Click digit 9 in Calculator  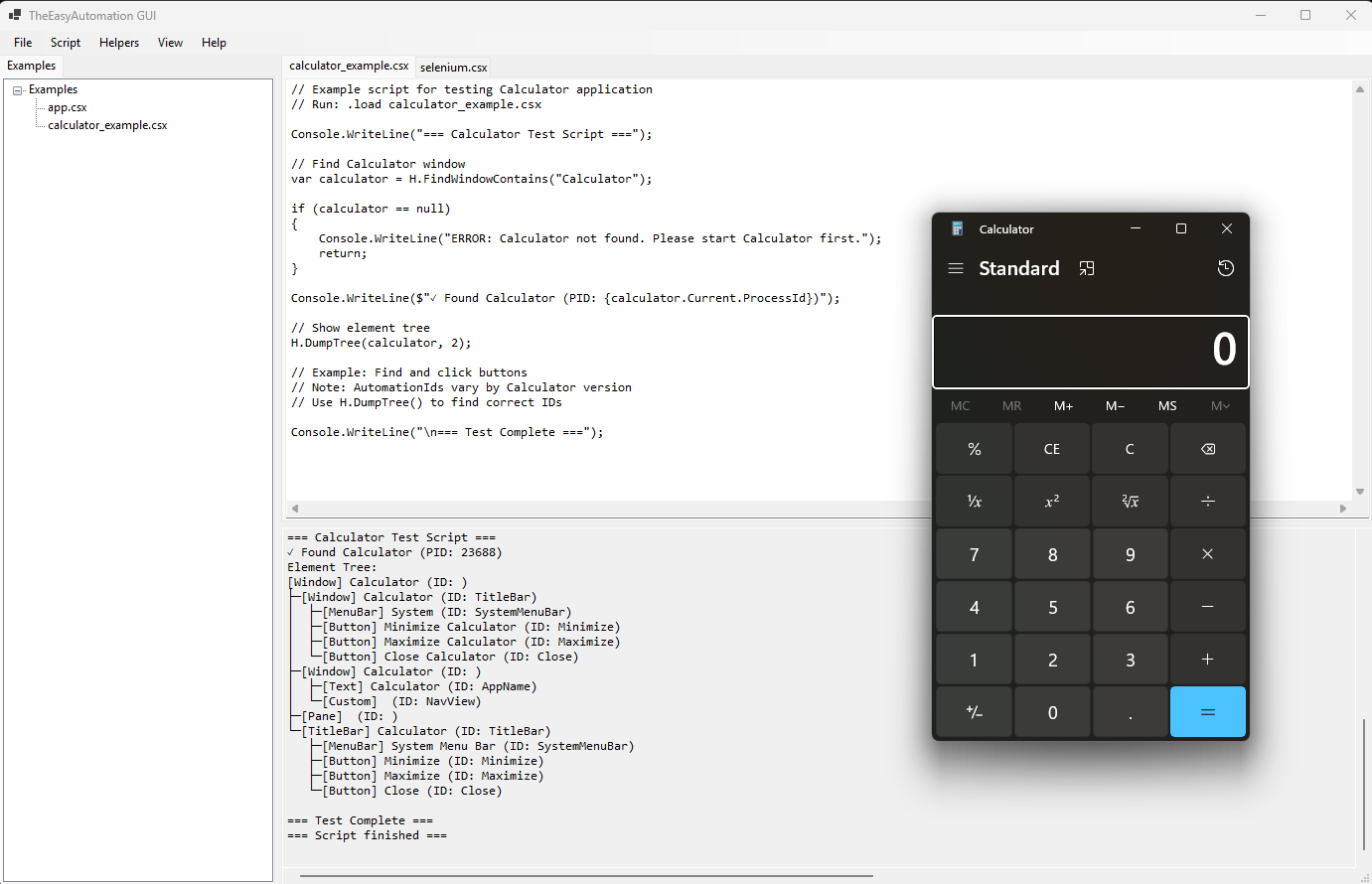click(x=1131, y=554)
